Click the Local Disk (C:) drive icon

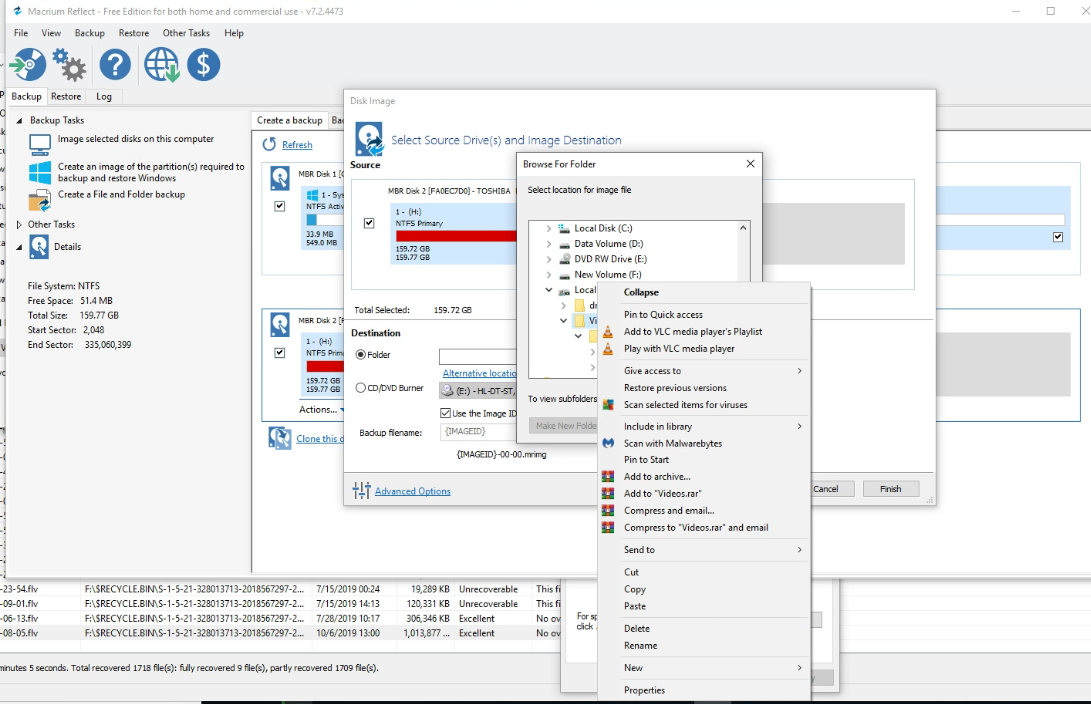tap(564, 228)
